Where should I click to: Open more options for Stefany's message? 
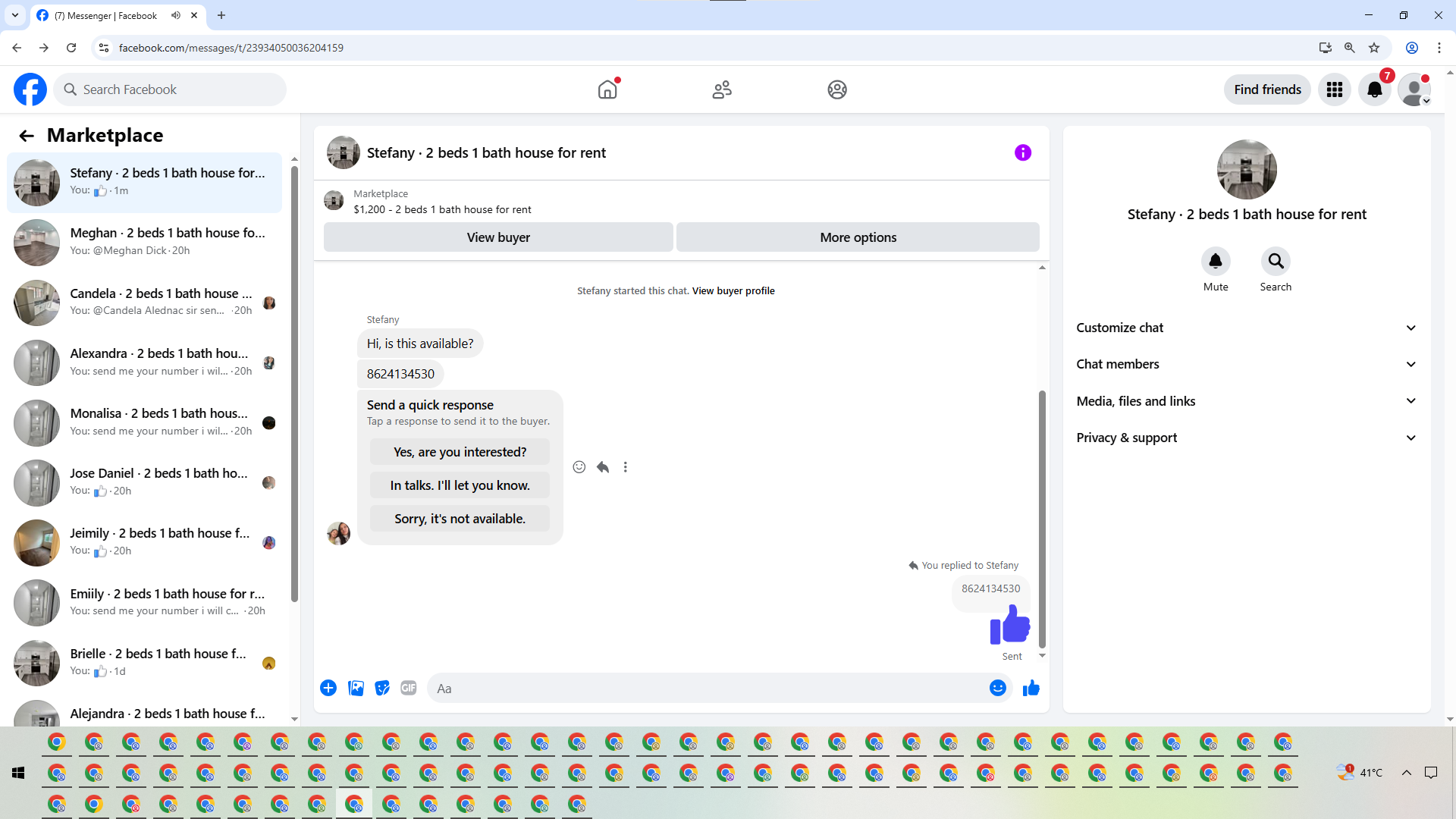[x=626, y=467]
